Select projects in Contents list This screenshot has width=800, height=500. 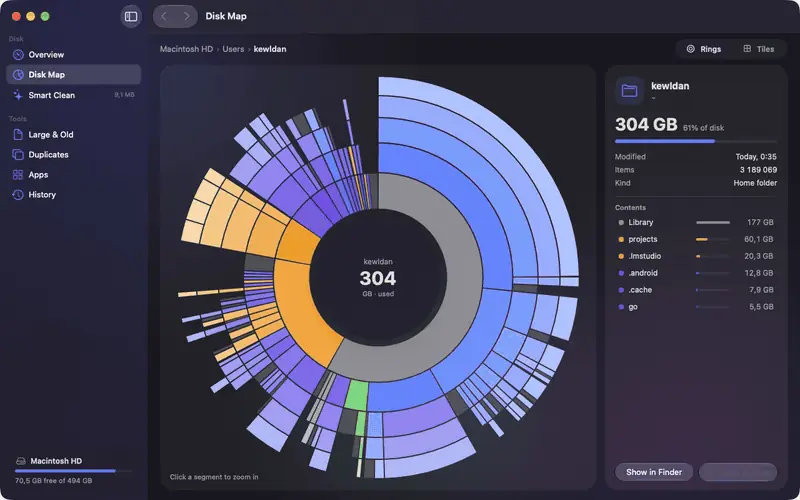696,239
